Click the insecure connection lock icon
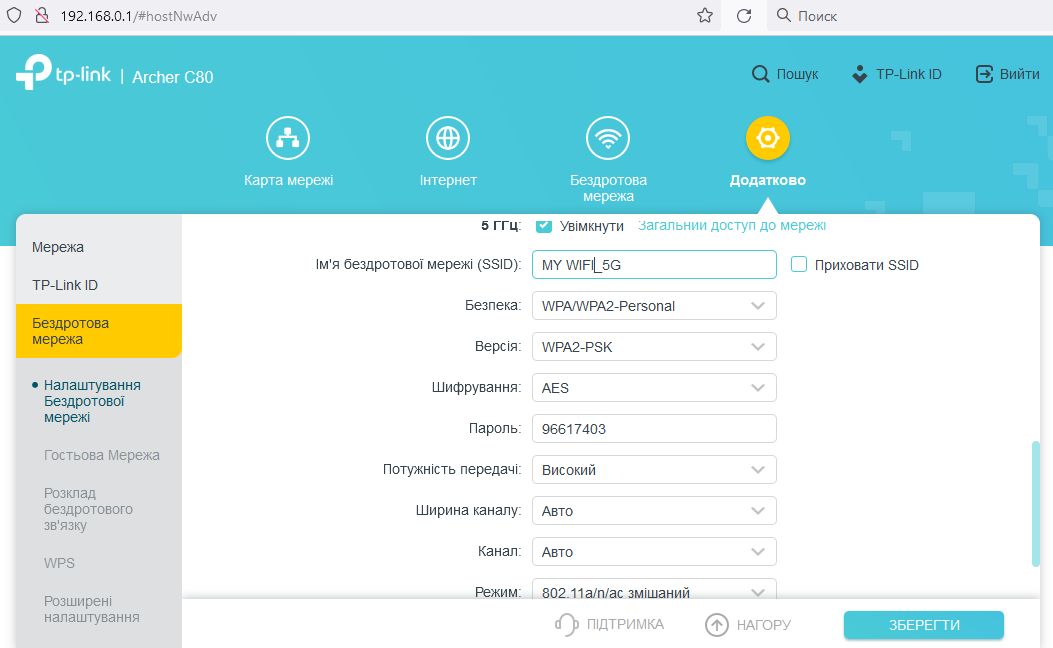The image size is (1053, 648). point(42,15)
